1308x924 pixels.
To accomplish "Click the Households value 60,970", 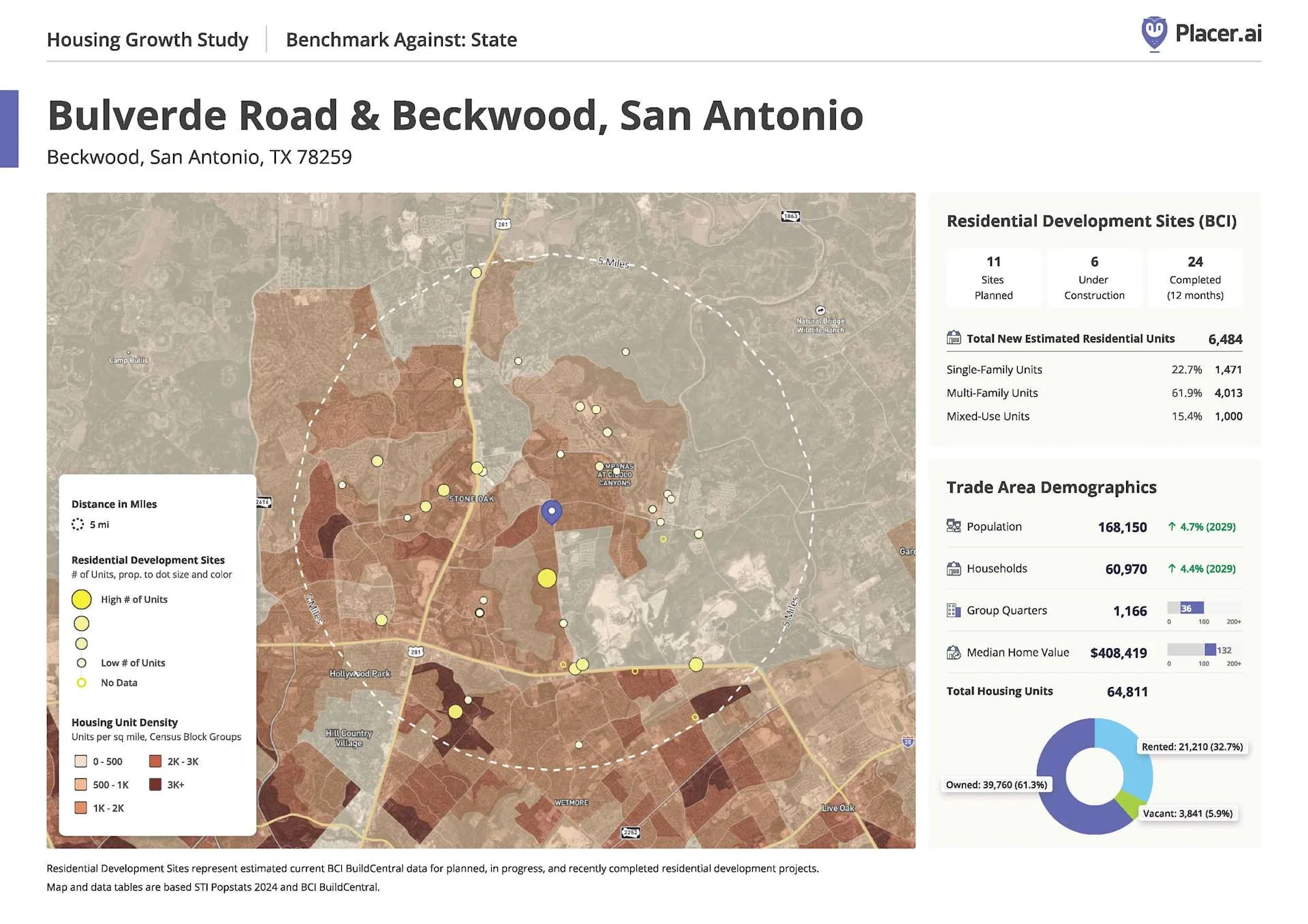I will tap(1126, 569).
